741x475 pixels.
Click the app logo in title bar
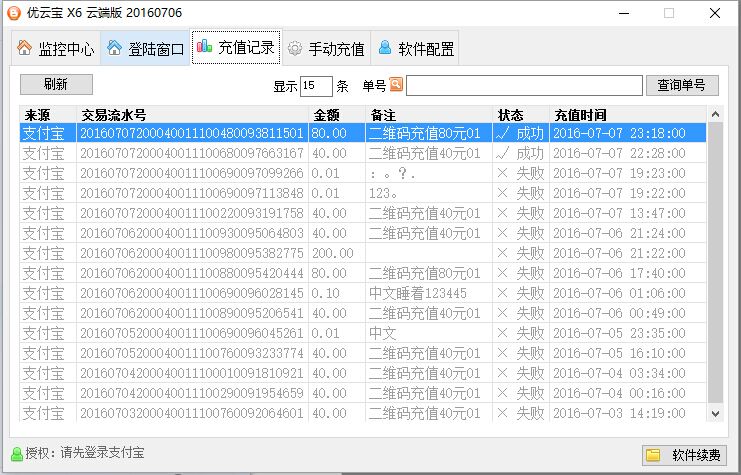pos(14,13)
